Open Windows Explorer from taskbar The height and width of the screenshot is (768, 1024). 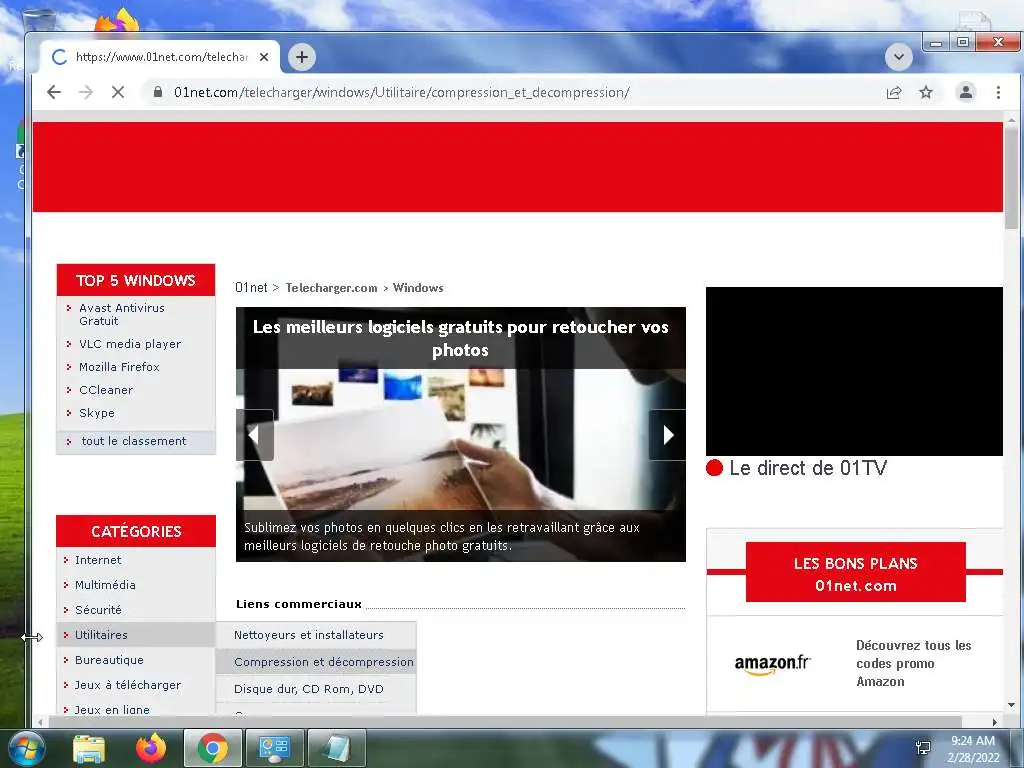89,748
